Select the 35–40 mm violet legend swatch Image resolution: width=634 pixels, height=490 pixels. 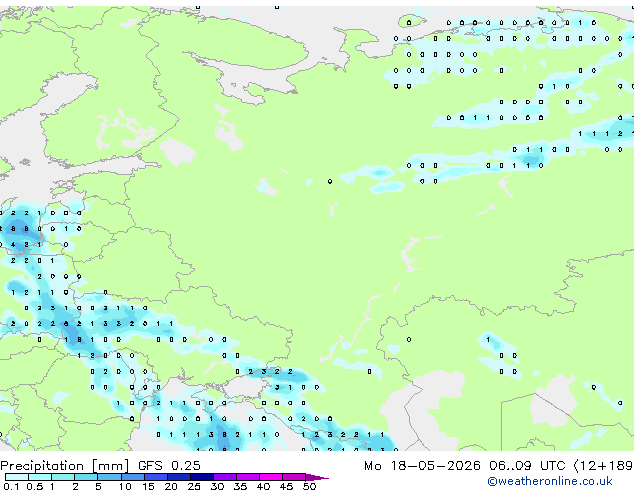pyautogui.click(x=247, y=477)
